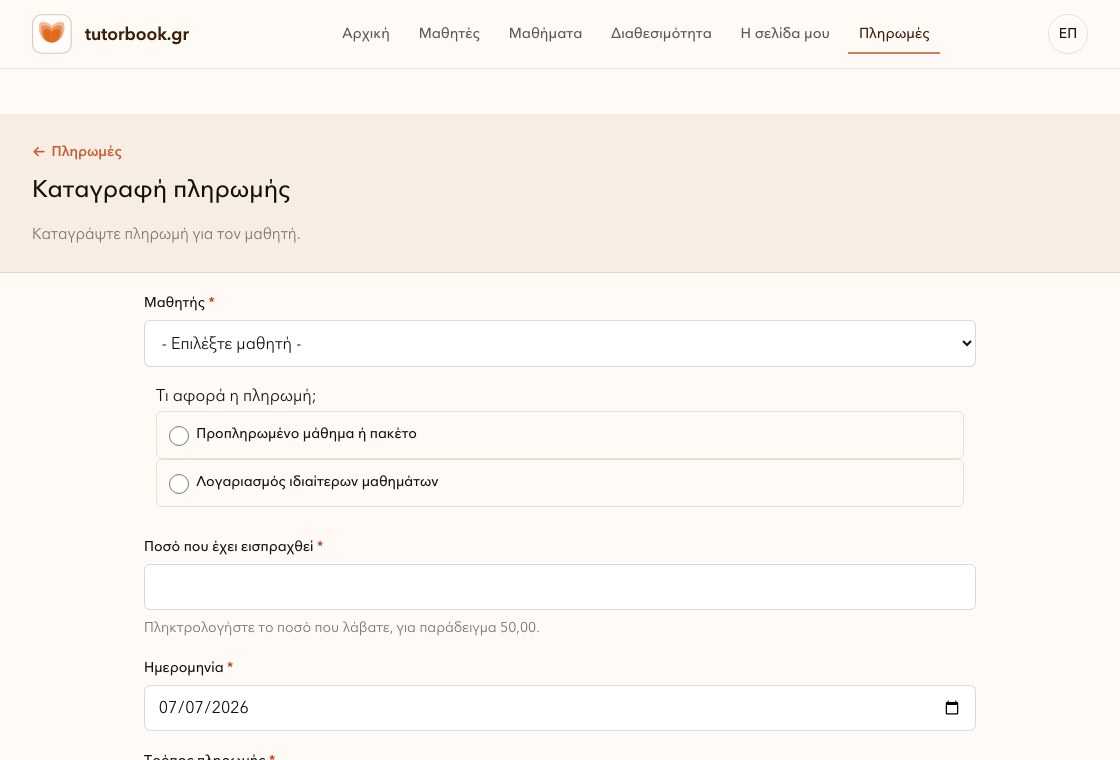The height and width of the screenshot is (760, 1120).
Task: Click the back arrow beside Πληρωμές
Action: (x=39, y=151)
